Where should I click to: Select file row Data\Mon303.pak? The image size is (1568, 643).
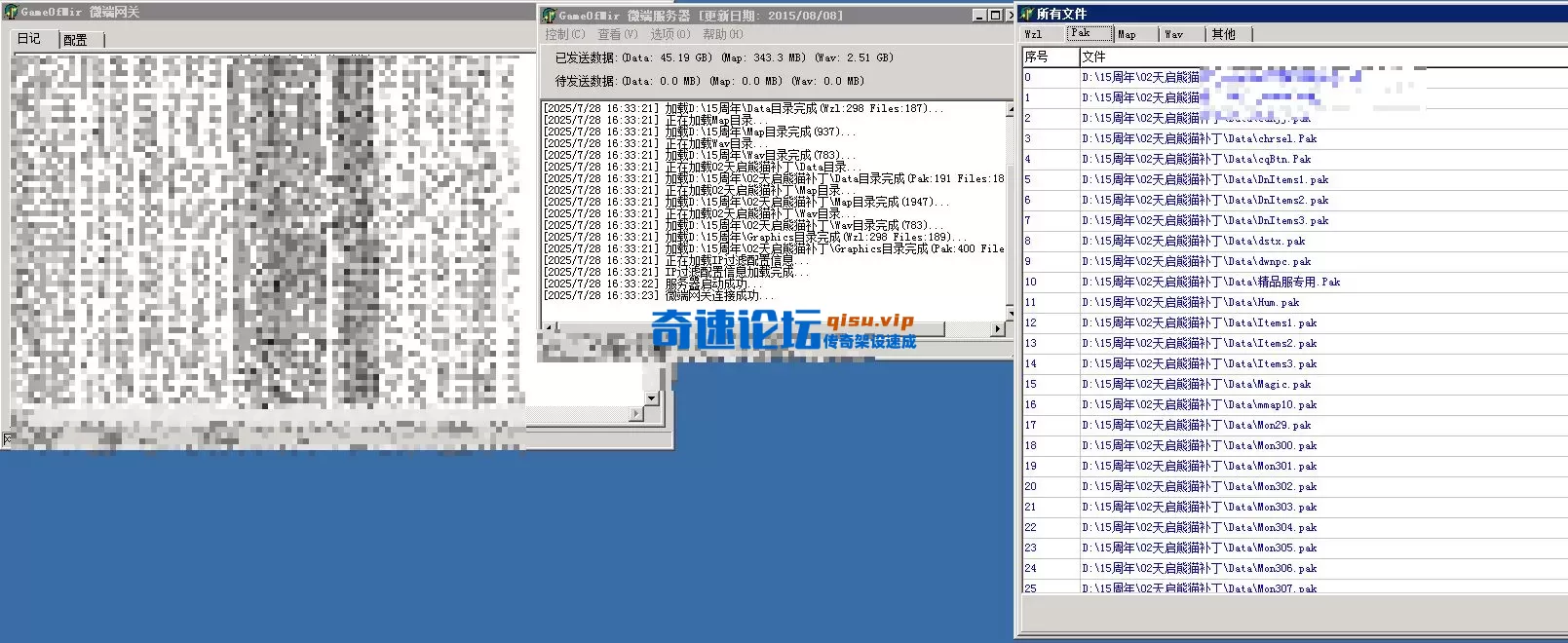(x=1294, y=507)
